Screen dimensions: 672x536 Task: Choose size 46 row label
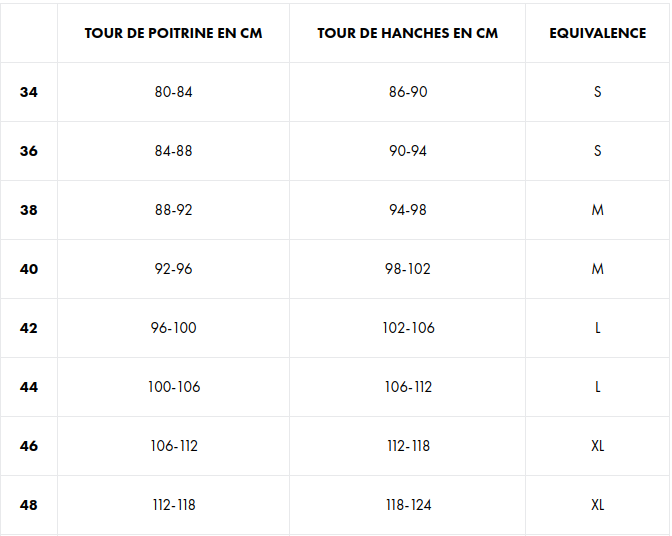[x=29, y=446]
